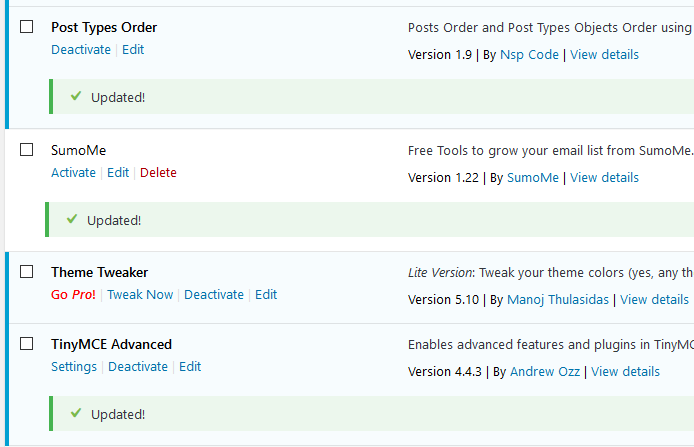Click Version 4.4.3 text
Screen dimensions: 694x447
click(445, 371)
